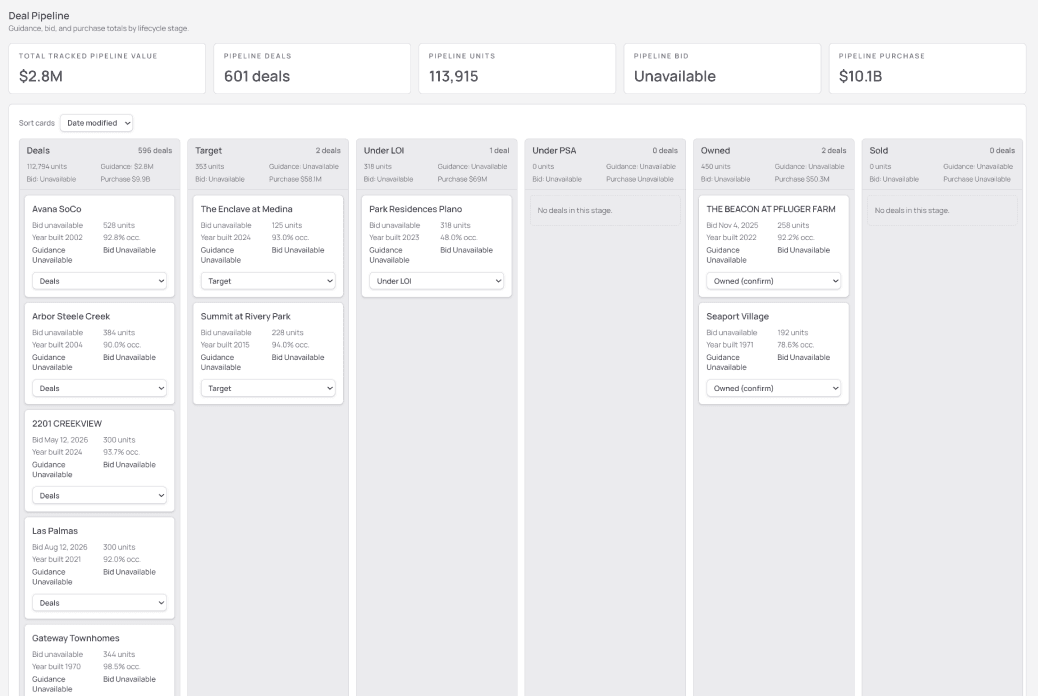Click the Total Tracked Pipeline Value $2.8M figure
The height and width of the screenshot is (696, 1038).
coord(41,76)
